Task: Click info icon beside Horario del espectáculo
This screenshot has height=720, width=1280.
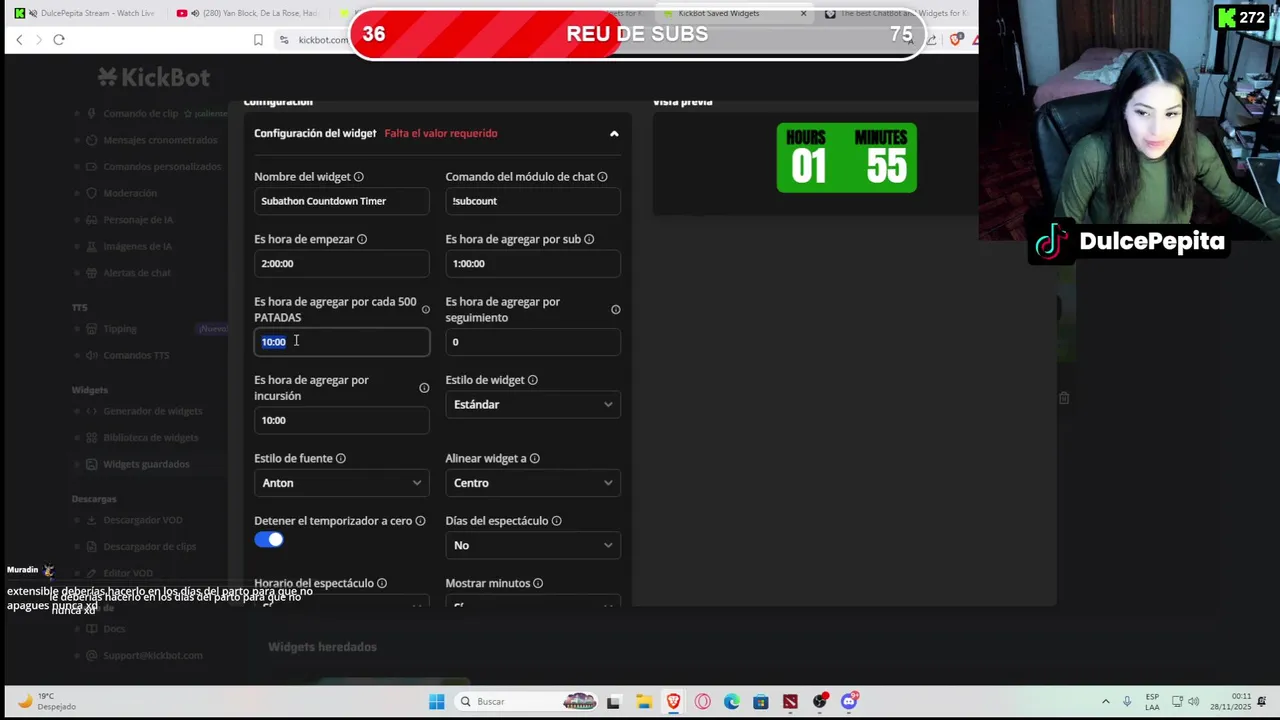Action: click(382, 583)
